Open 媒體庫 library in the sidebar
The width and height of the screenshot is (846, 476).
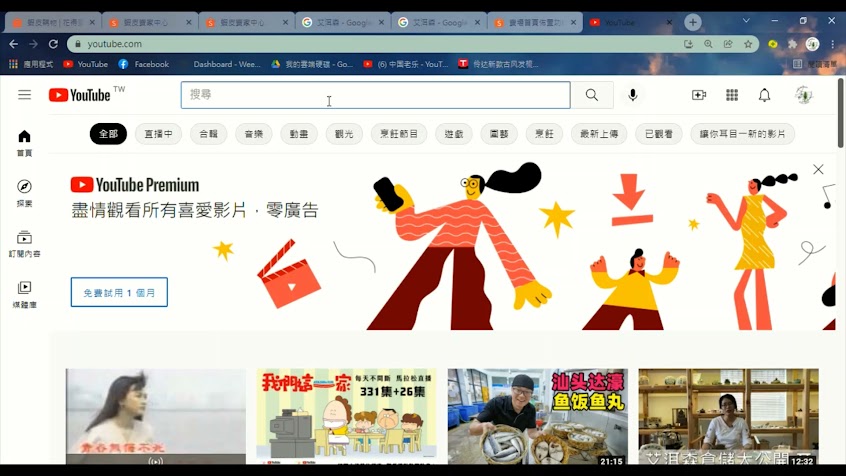point(24,294)
